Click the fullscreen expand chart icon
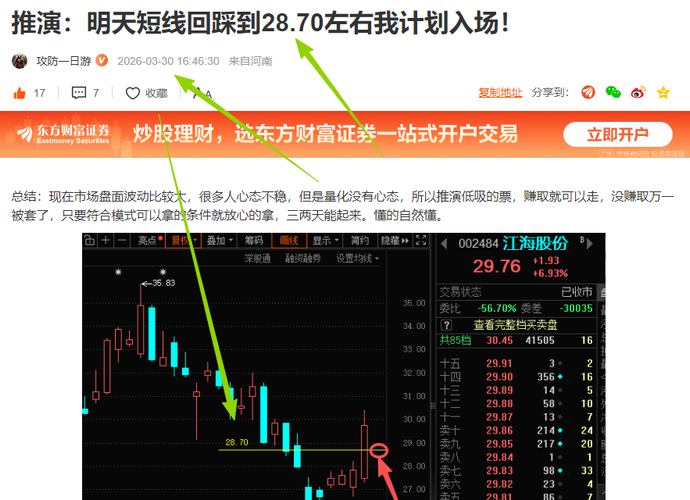 pos(421,240)
